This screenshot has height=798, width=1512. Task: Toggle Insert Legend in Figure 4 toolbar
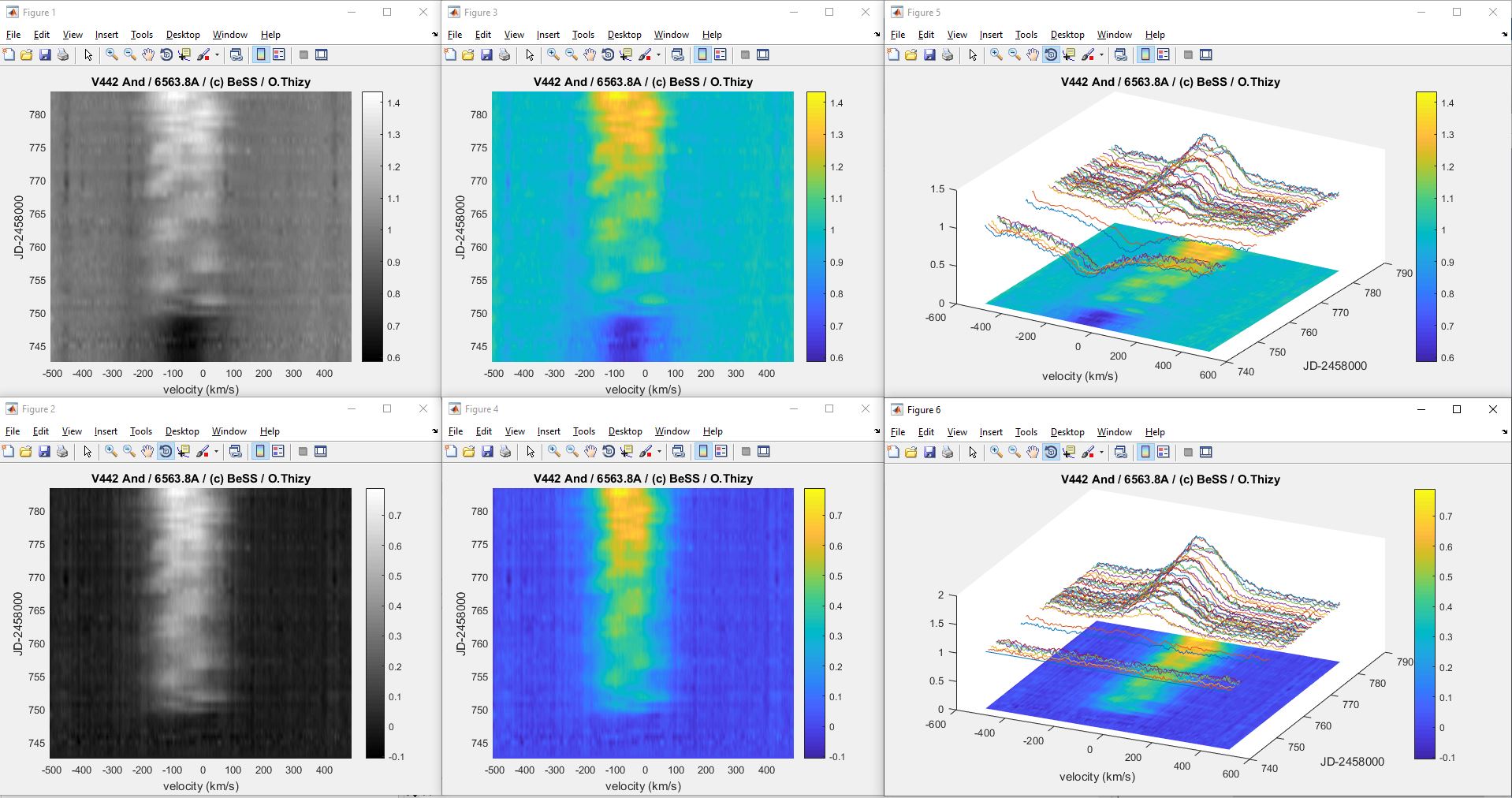(x=721, y=451)
